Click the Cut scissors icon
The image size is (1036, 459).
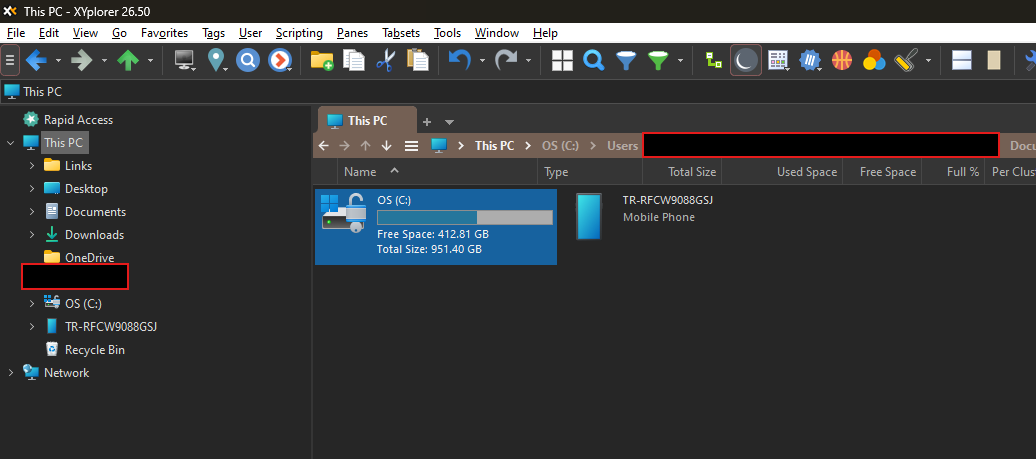(x=385, y=60)
